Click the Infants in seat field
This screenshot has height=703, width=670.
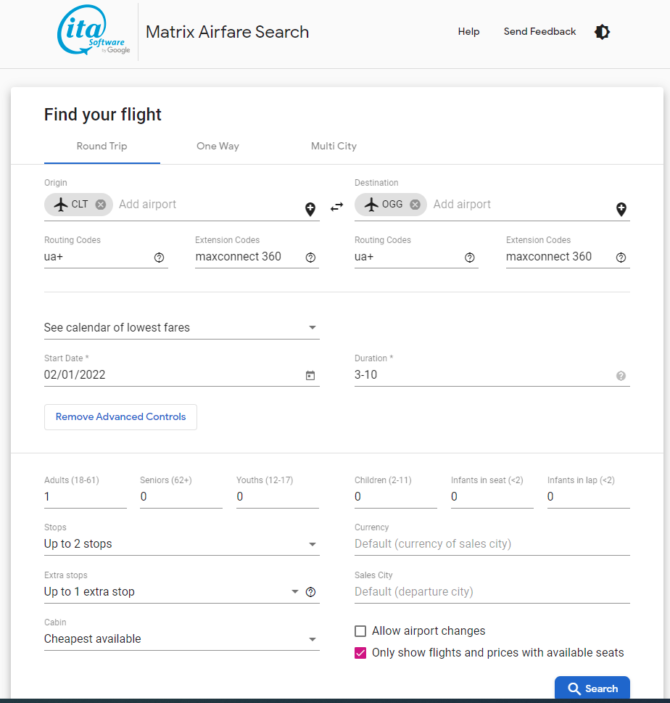tap(492, 497)
